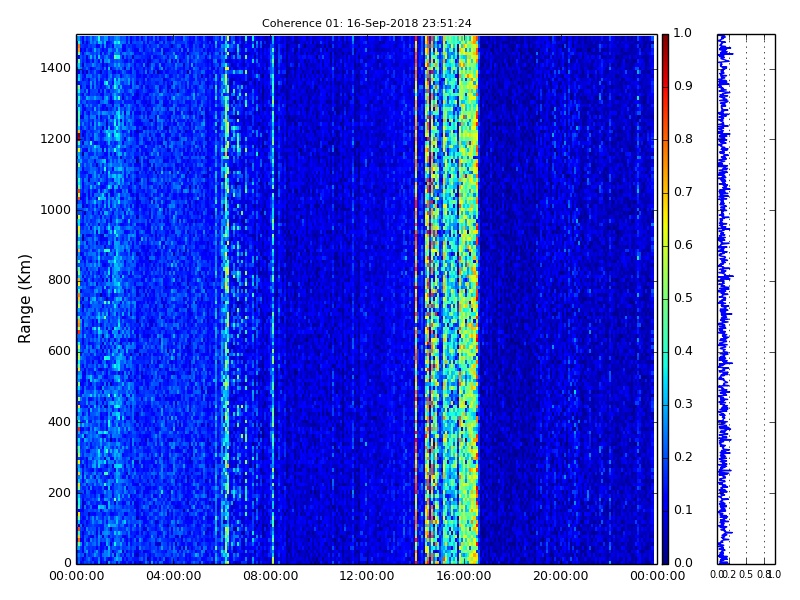Image resolution: width=800 pixels, height=600 pixels.
Task: Click the plot title 'Coherence 01: 16-Sep-2018 23:51:24'
Action: (366, 23)
